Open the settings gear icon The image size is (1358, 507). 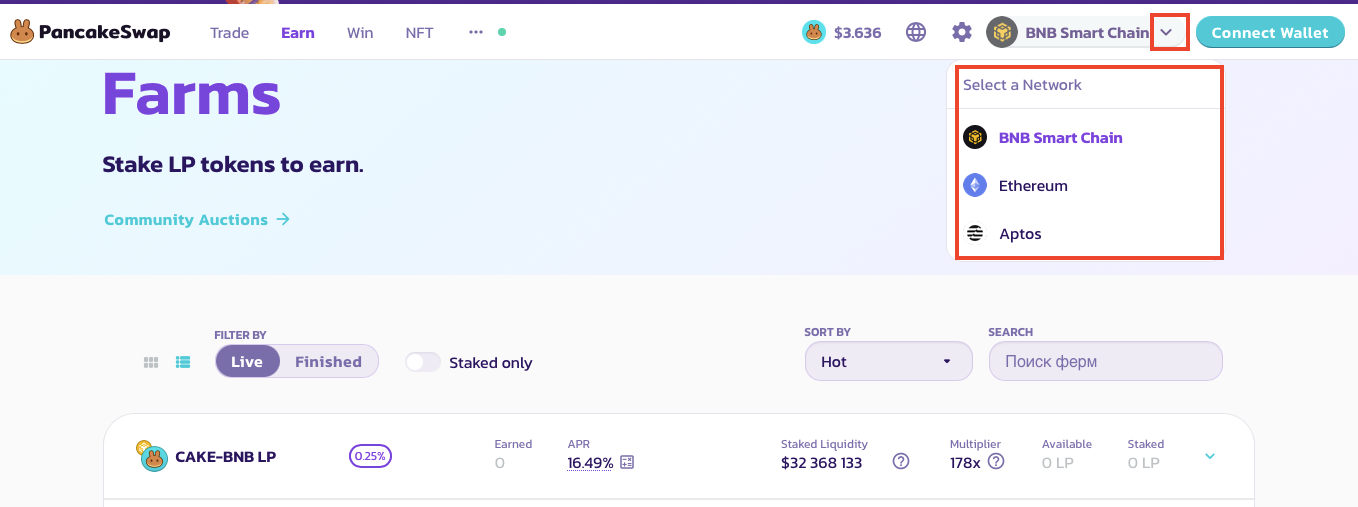click(x=962, y=33)
